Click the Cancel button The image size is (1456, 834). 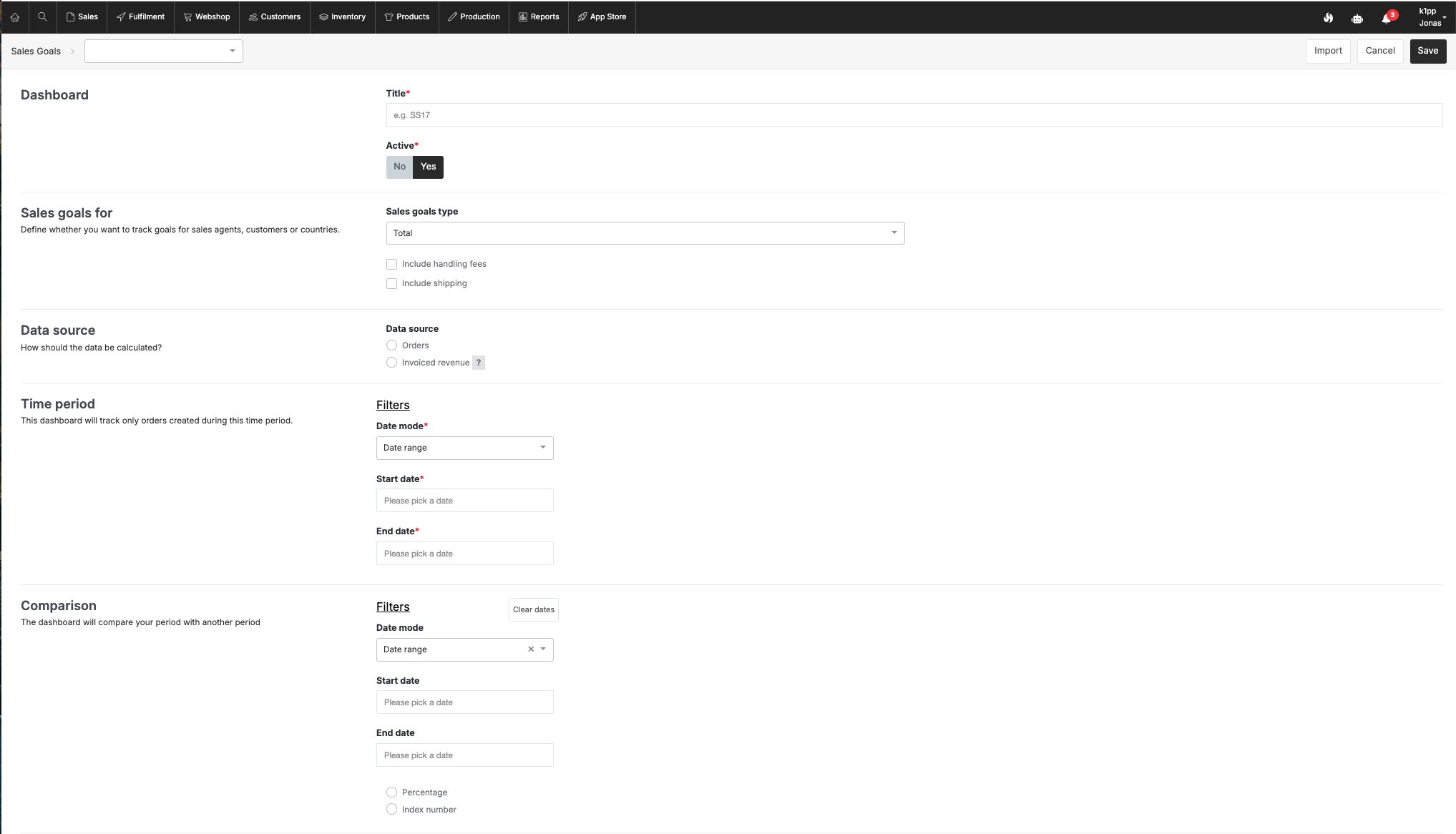point(1380,51)
